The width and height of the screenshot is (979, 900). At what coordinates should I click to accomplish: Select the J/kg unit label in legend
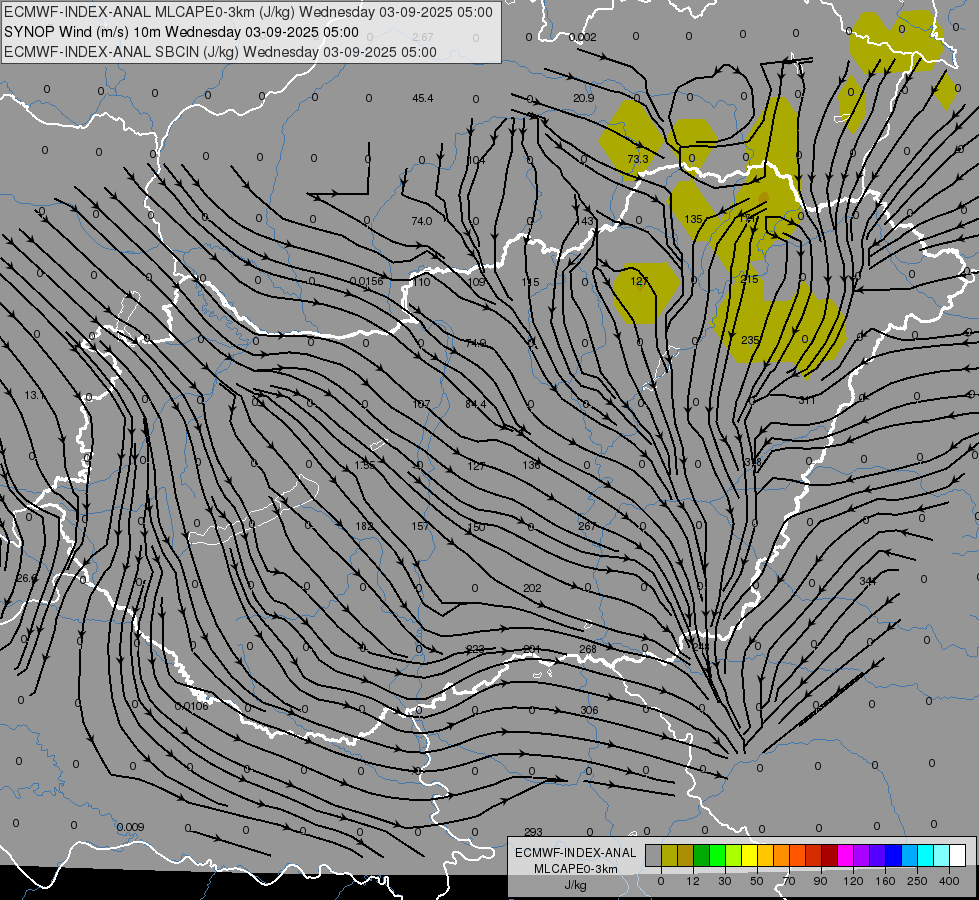coord(575,885)
